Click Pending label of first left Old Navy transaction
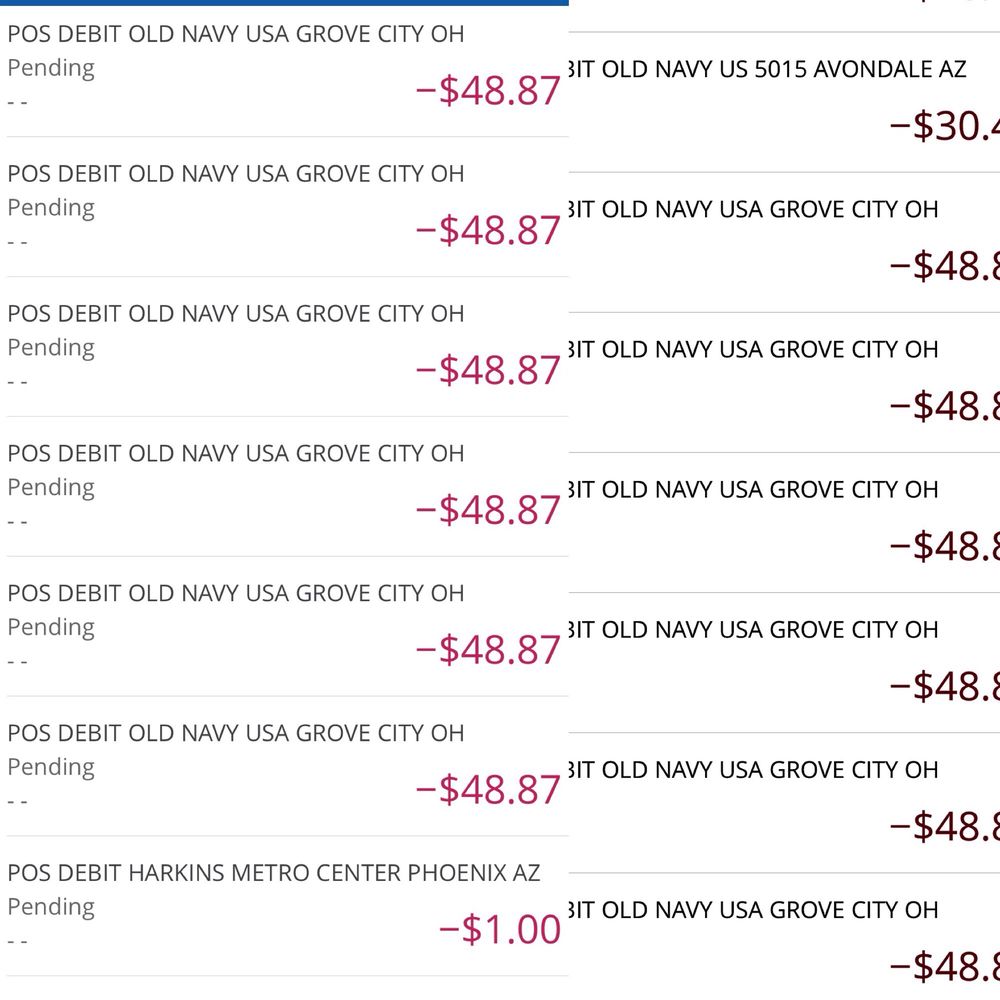Image resolution: width=1000 pixels, height=1000 pixels. [x=51, y=68]
